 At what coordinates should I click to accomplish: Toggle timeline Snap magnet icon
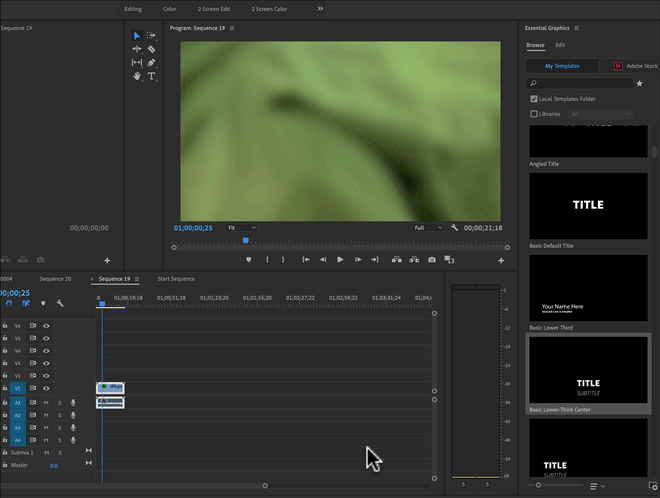point(9,303)
